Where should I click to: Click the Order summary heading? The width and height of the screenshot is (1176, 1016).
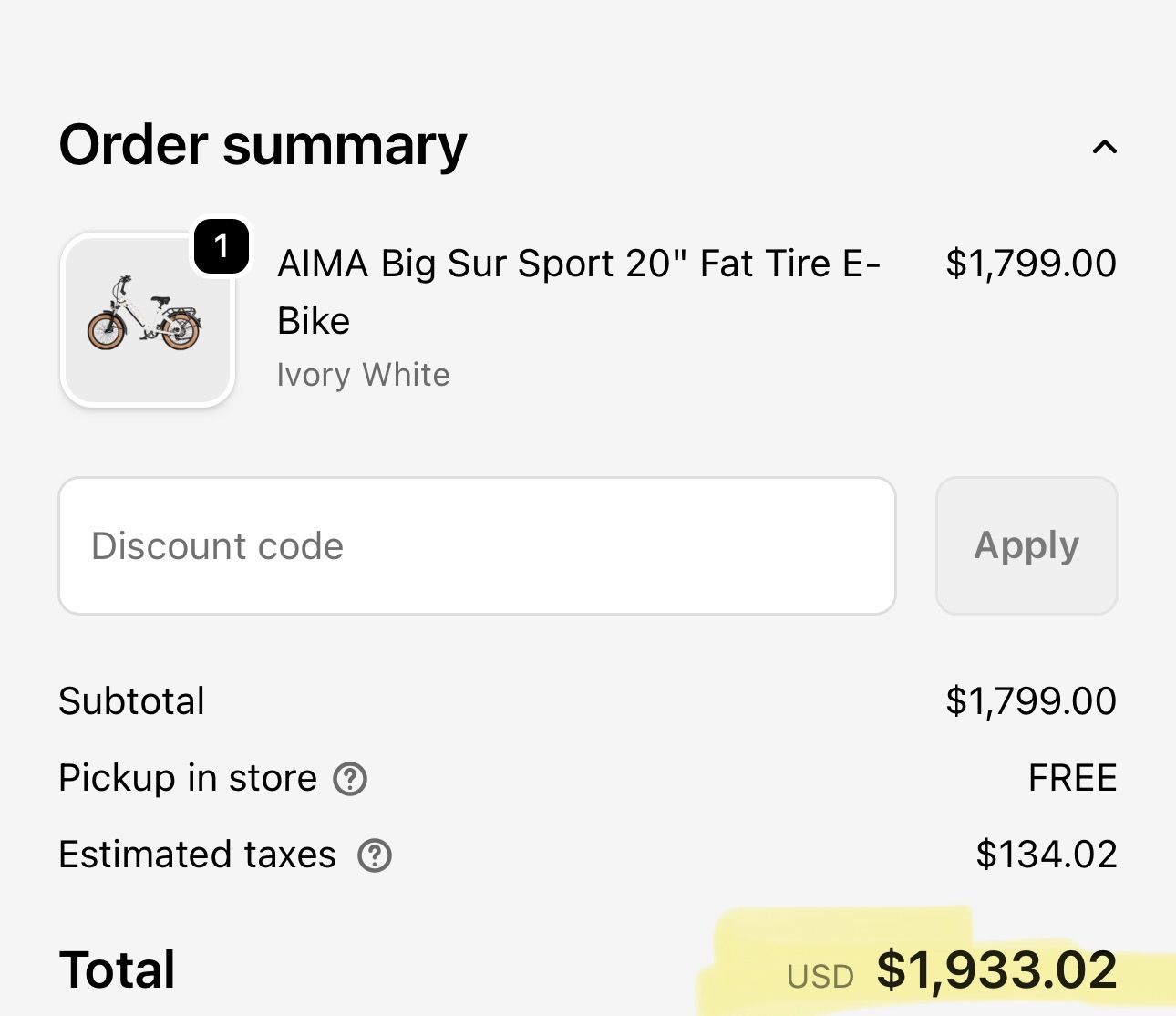click(x=263, y=145)
